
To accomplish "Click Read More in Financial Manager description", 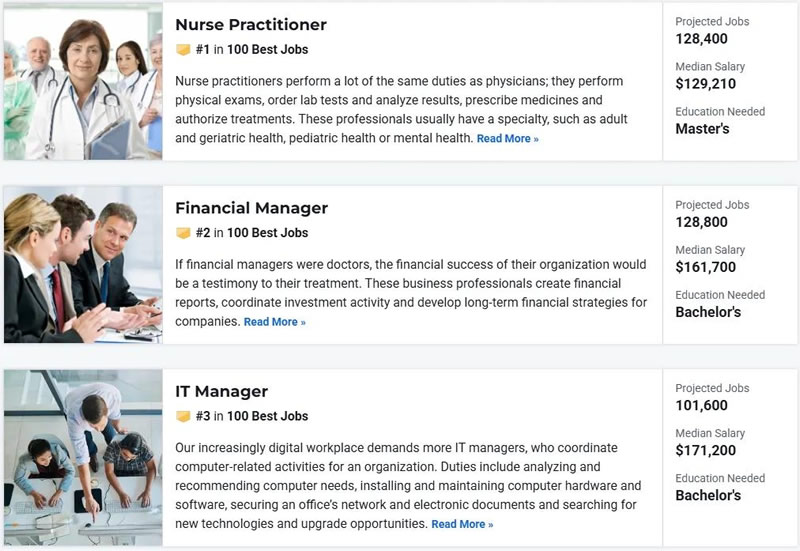I will (x=274, y=322).
